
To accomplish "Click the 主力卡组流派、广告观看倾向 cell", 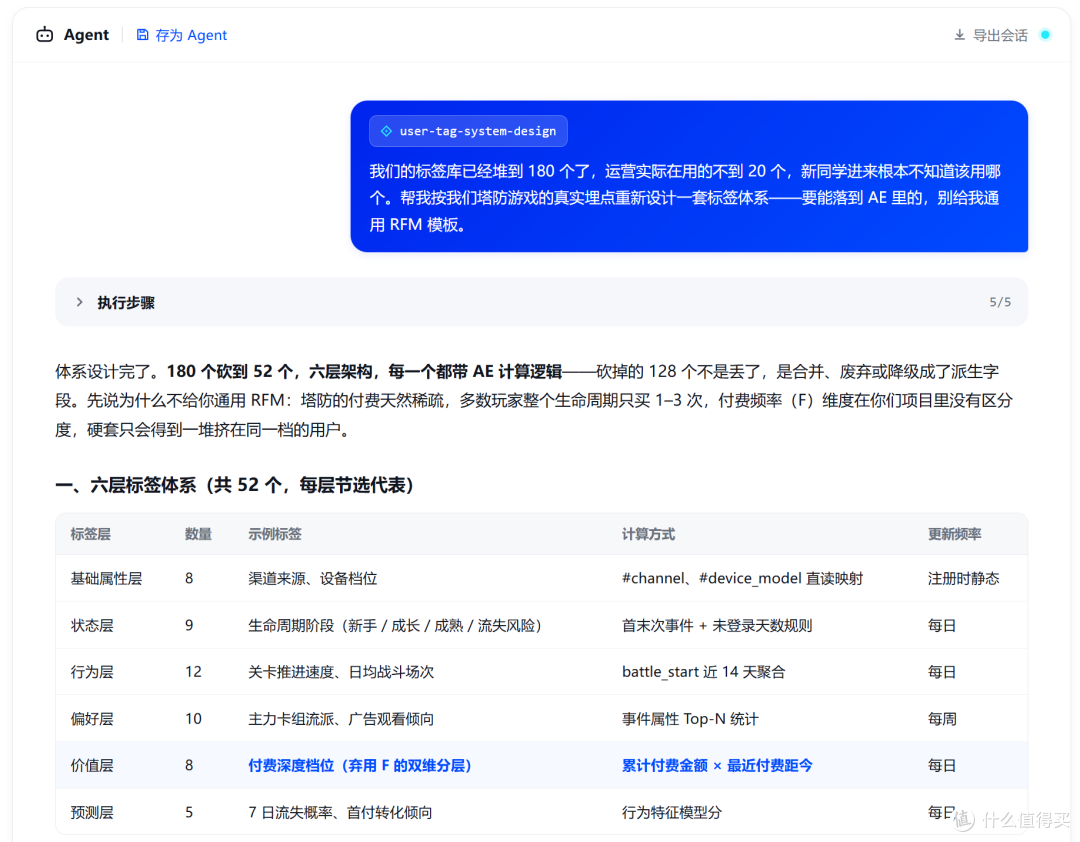I will (341, 719).
